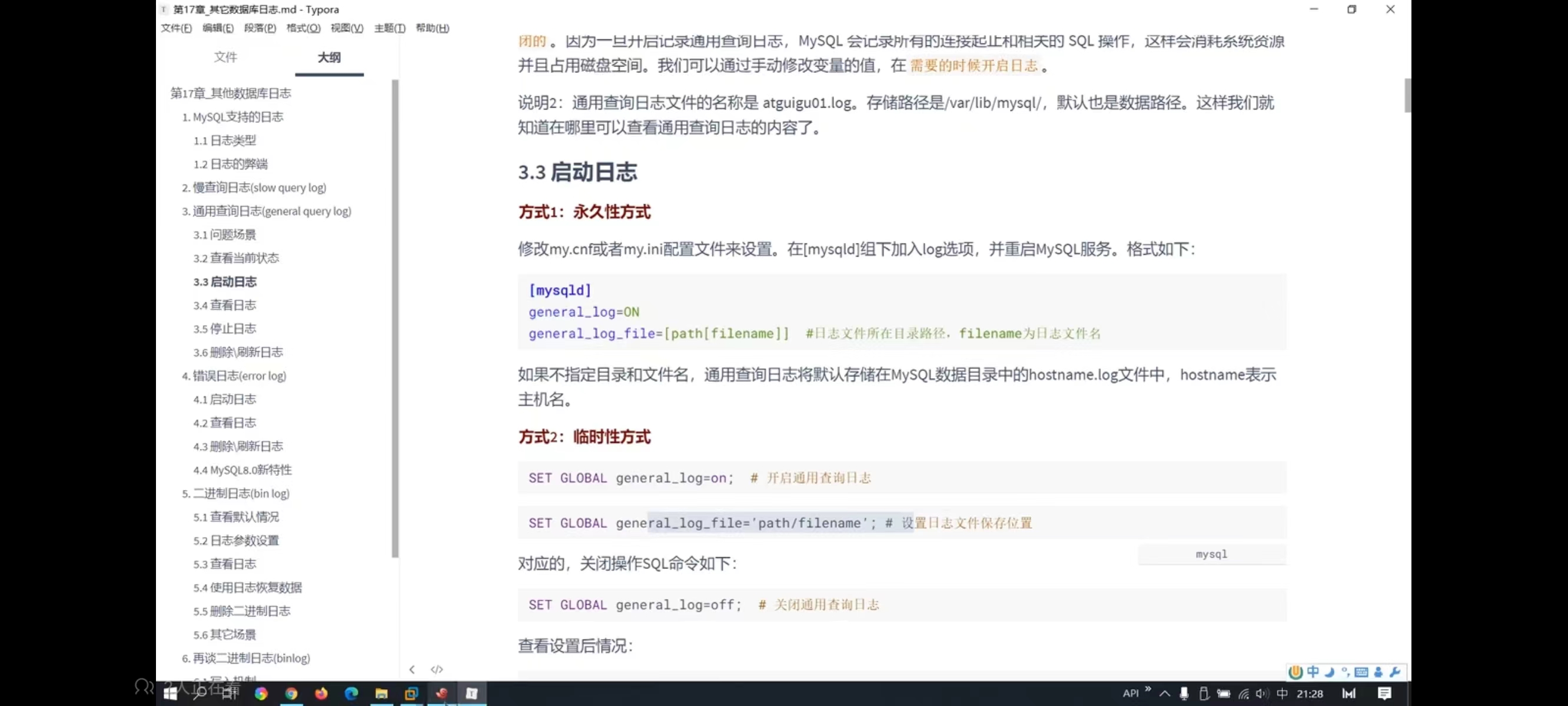This screenshot has width=1568, height=706.
Task: Click the sidebar collapse arrow icon
Action: point(412,670)
